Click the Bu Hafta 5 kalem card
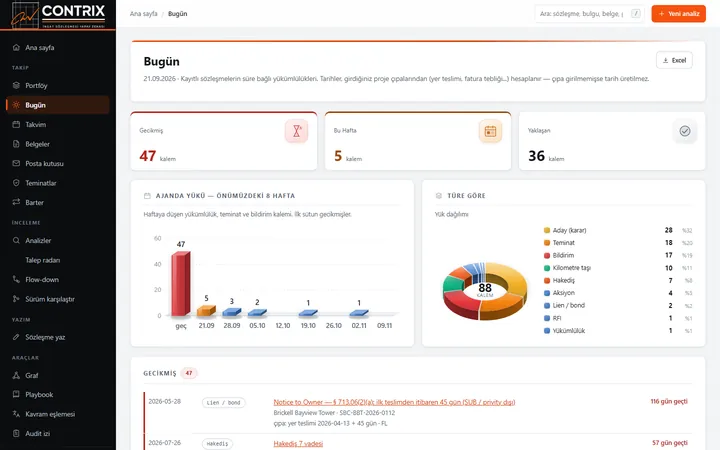Screen dimensions: 720x450 coord(418,141)
